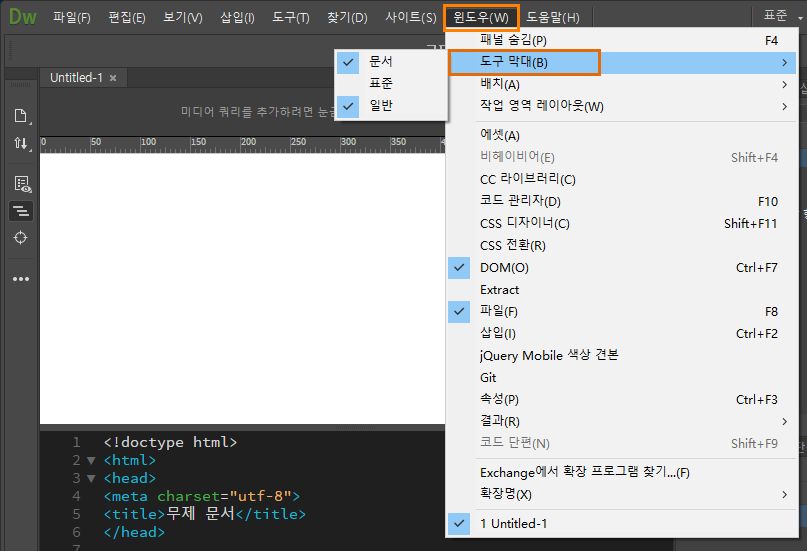Expand the 확장명(X) submenu
This screenshot has width=807, height=551.
[622, 494]
